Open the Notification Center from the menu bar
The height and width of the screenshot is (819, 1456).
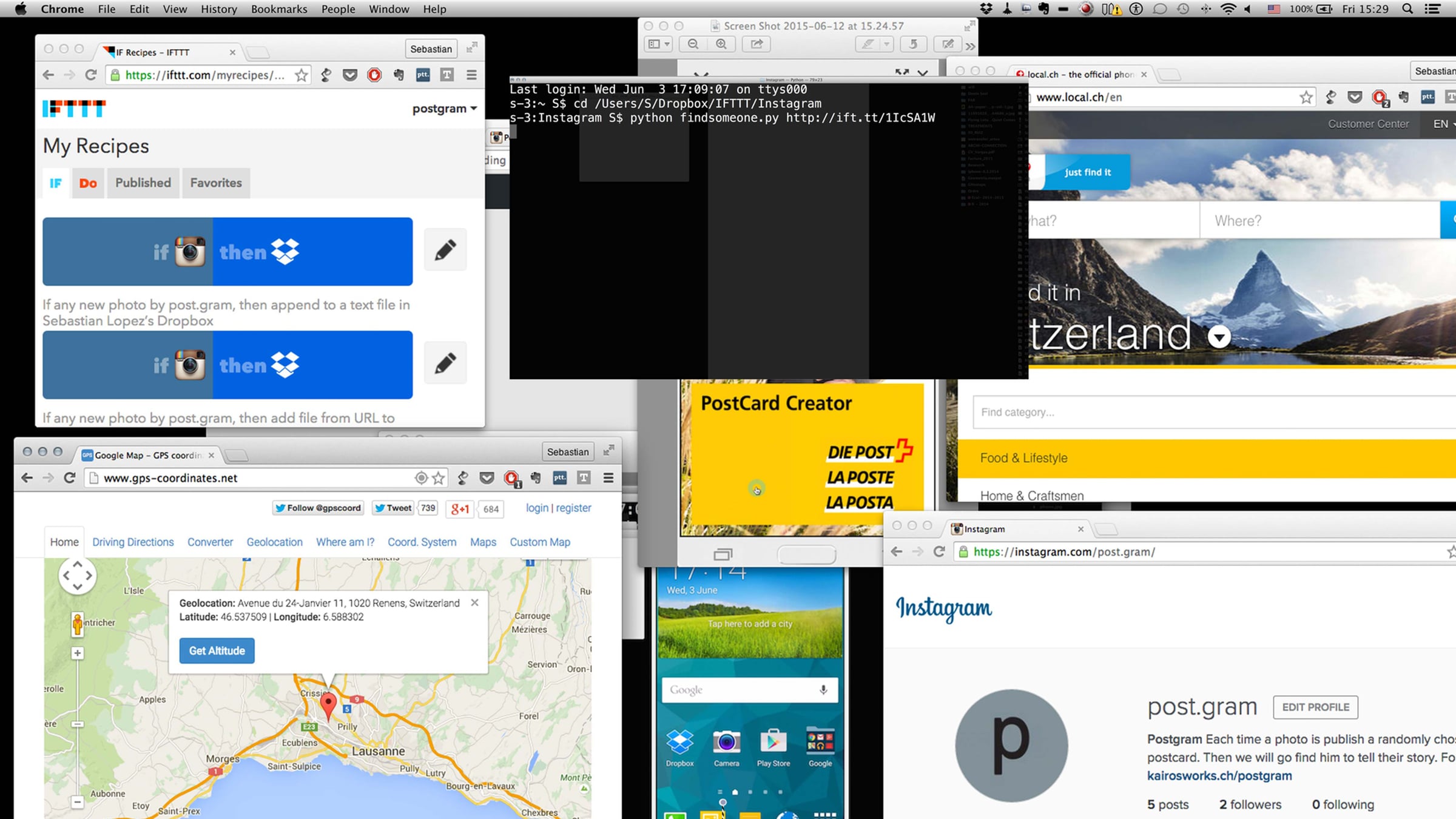pyautogui.click(x=1432, y=9)
